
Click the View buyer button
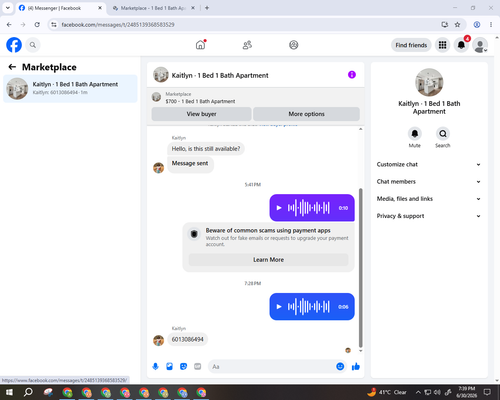coord(201,114)
